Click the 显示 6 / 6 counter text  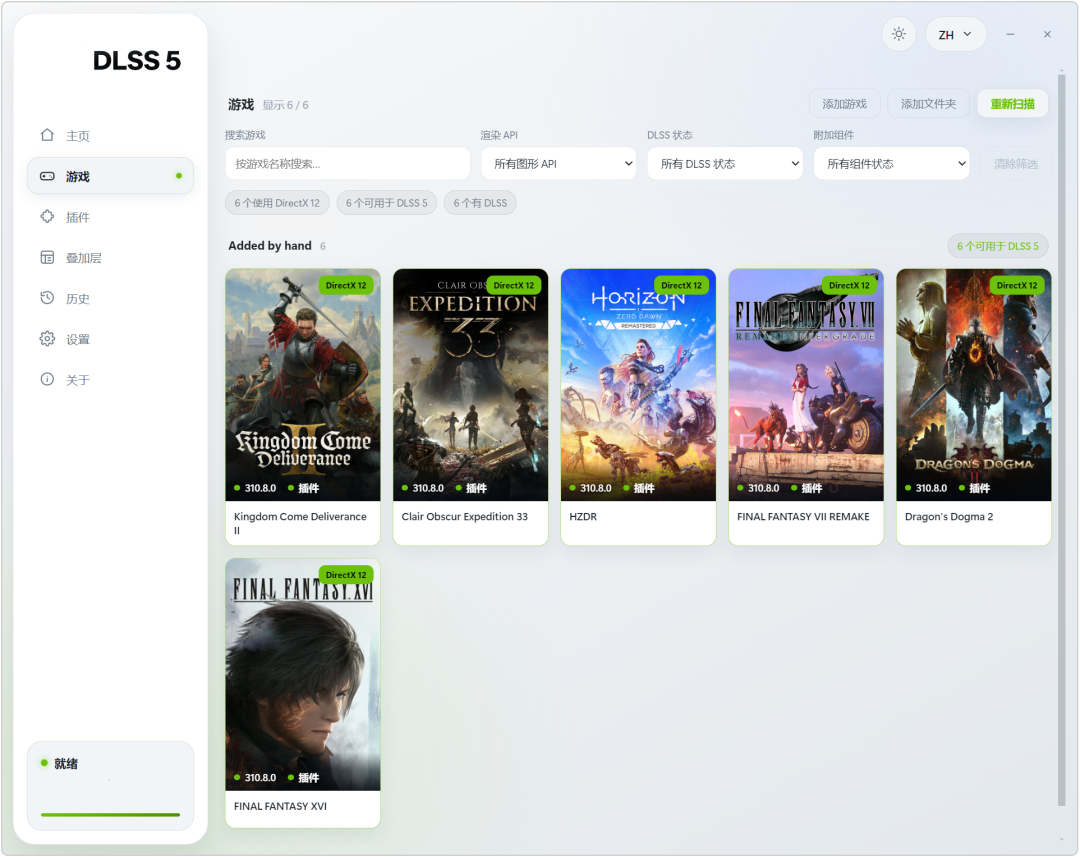[285, 105]
